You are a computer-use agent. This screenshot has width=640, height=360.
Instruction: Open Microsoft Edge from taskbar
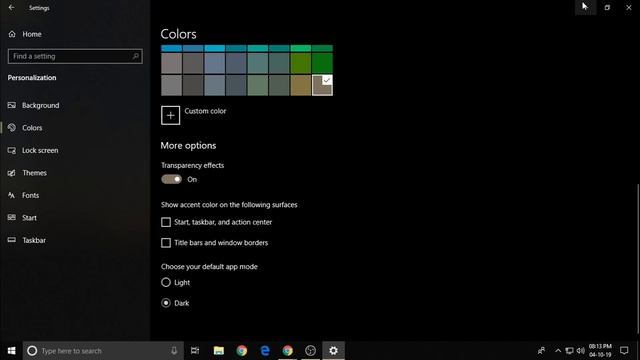pos(265,351)
